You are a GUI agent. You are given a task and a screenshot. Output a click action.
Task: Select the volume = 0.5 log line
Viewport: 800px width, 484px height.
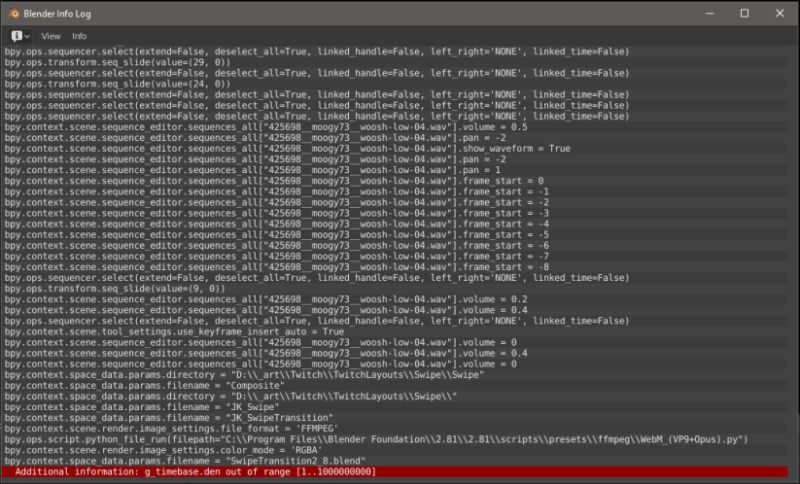point(395,127)
